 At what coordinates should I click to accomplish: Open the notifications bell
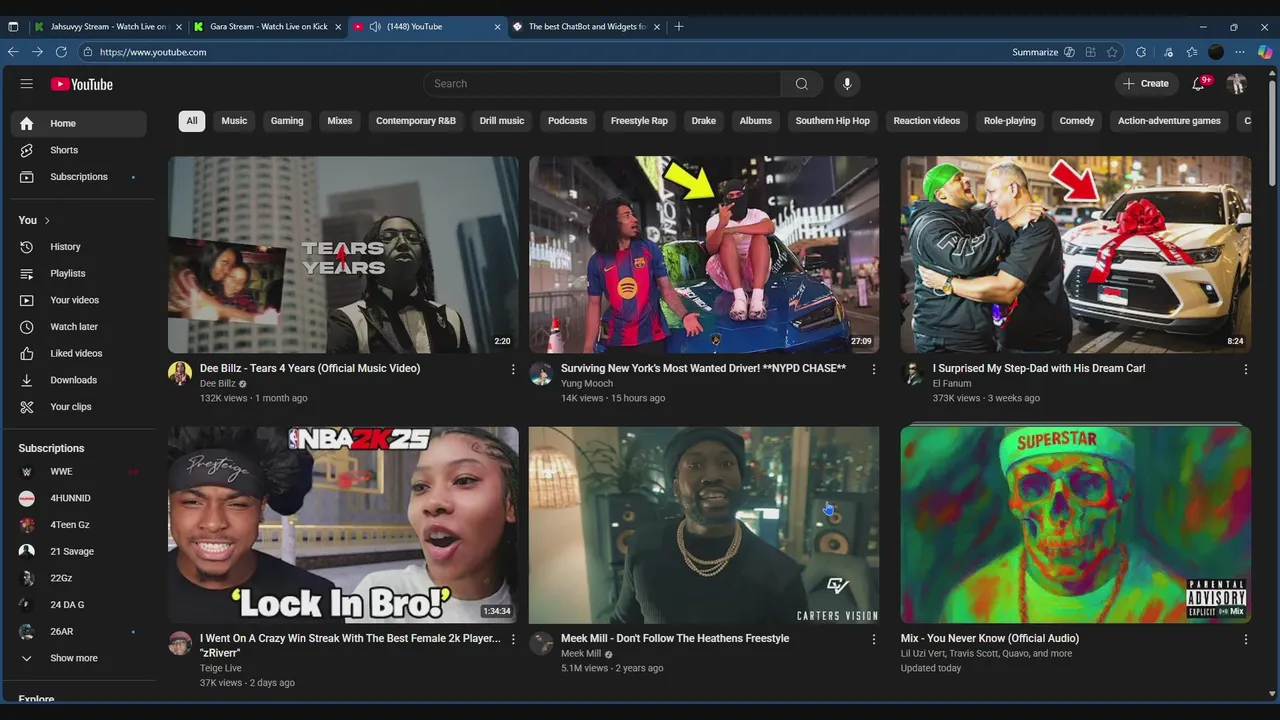click(1199, 84)
